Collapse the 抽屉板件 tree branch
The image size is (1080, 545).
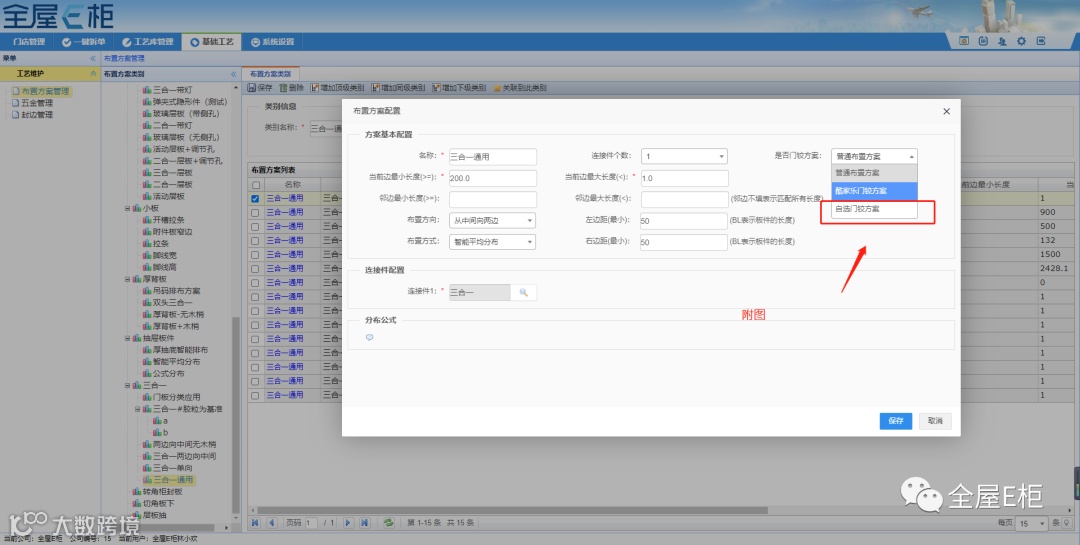127,338
